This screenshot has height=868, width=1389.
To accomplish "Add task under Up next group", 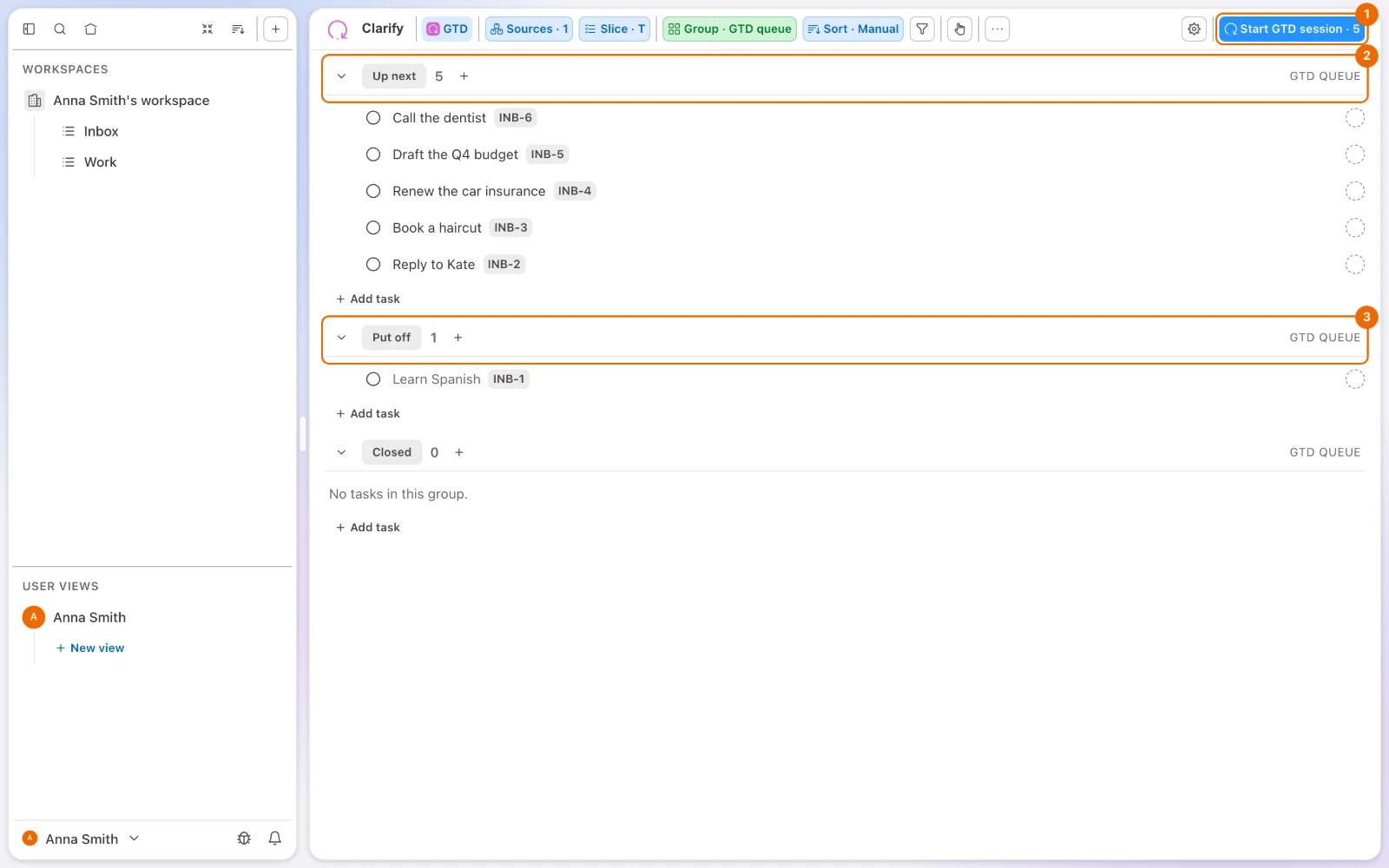I will click(x=368, y=299).
